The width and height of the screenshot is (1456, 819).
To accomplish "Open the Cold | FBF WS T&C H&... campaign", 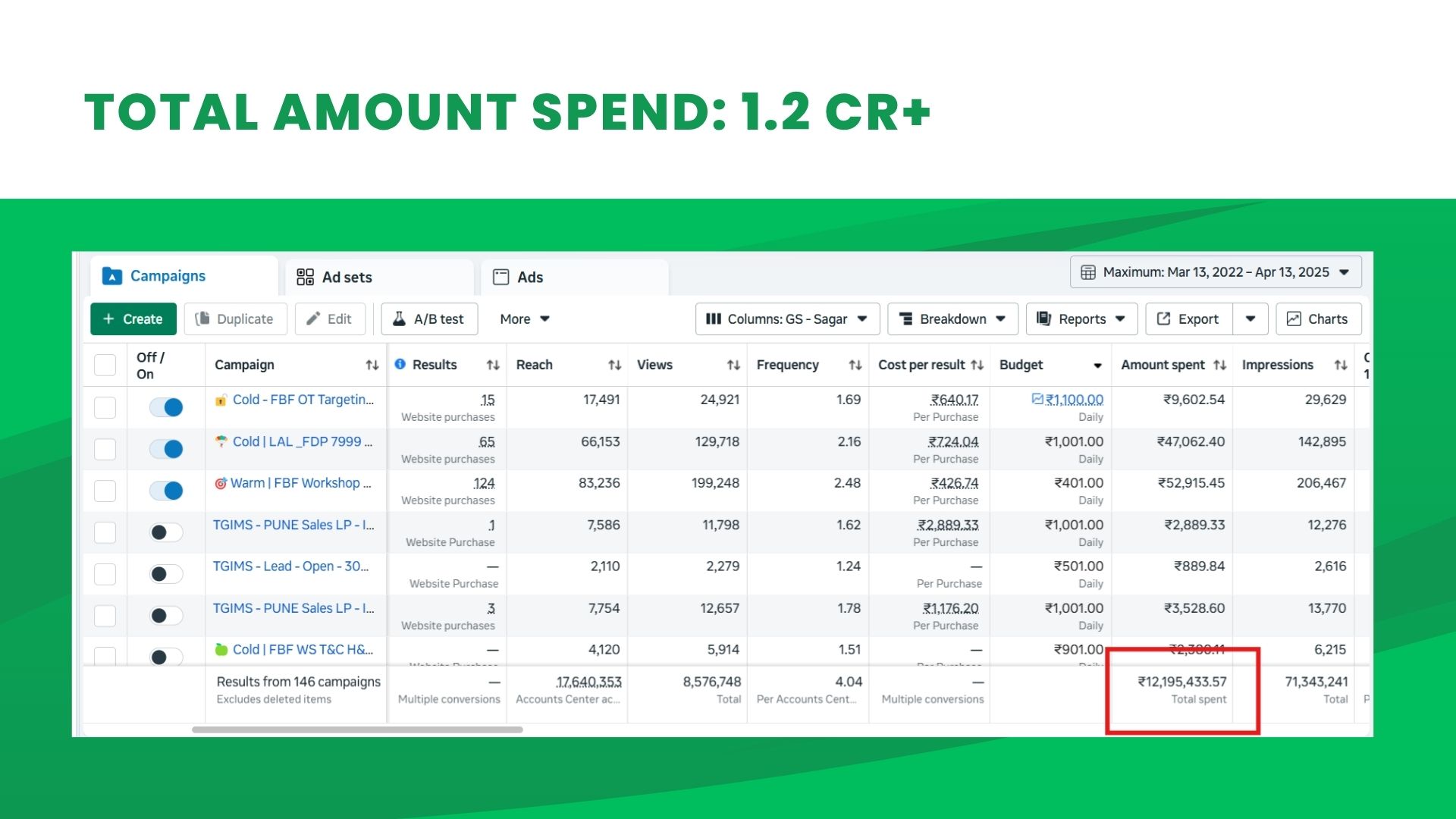I will coord(303,650).
